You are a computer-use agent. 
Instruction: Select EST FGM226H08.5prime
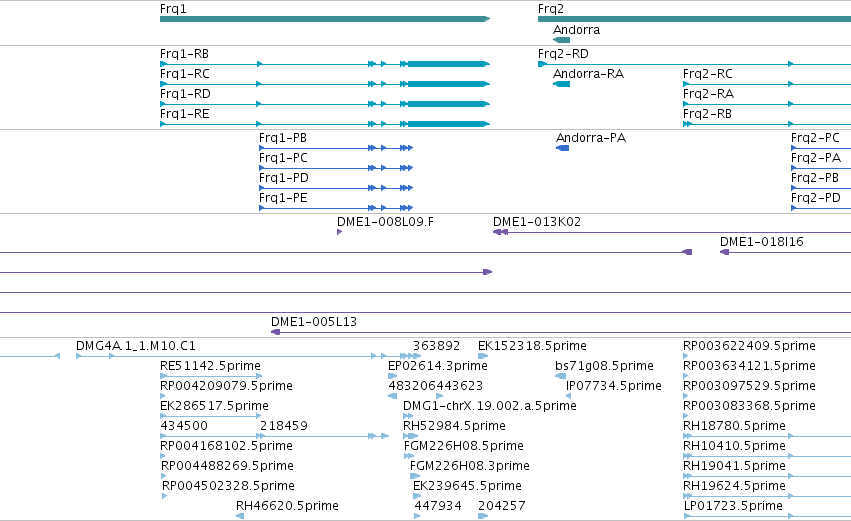[x=464, y=446]
